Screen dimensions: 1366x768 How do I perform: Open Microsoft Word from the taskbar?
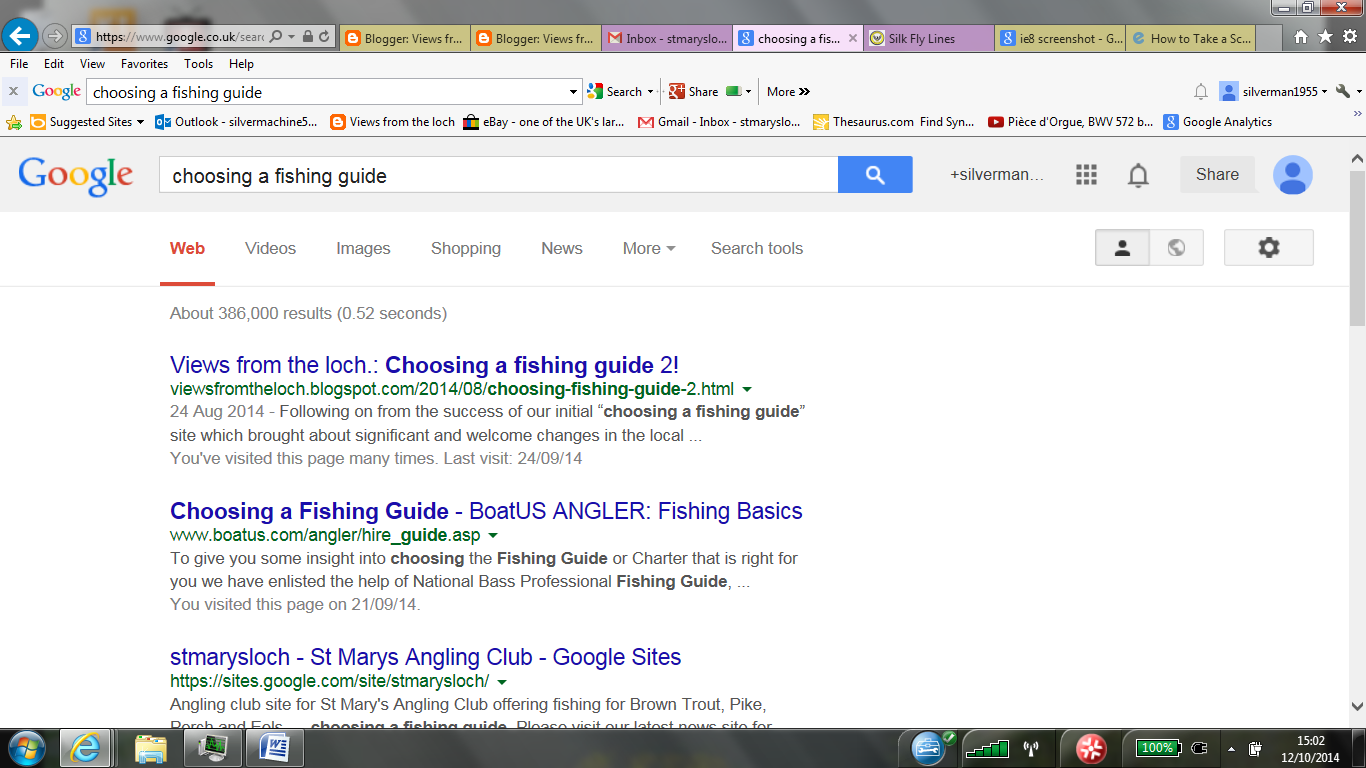[x=275, y=748]
